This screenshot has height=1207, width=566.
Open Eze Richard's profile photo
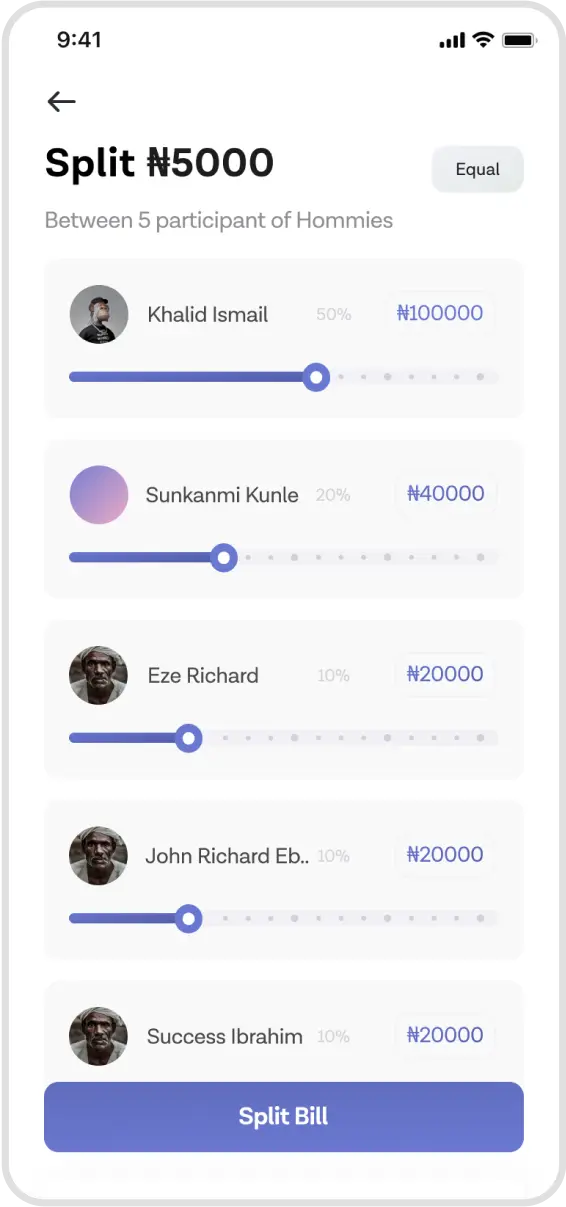coord(99,675)
